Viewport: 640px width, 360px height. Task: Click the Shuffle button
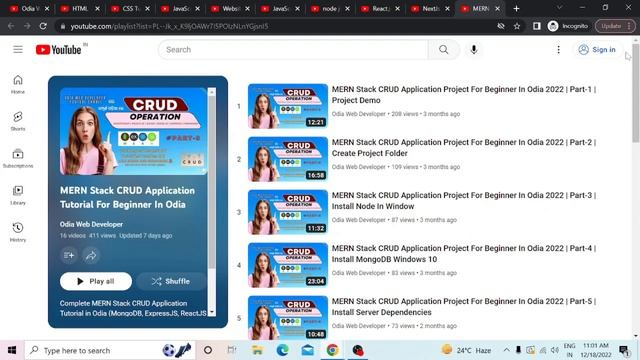point(171,281)
